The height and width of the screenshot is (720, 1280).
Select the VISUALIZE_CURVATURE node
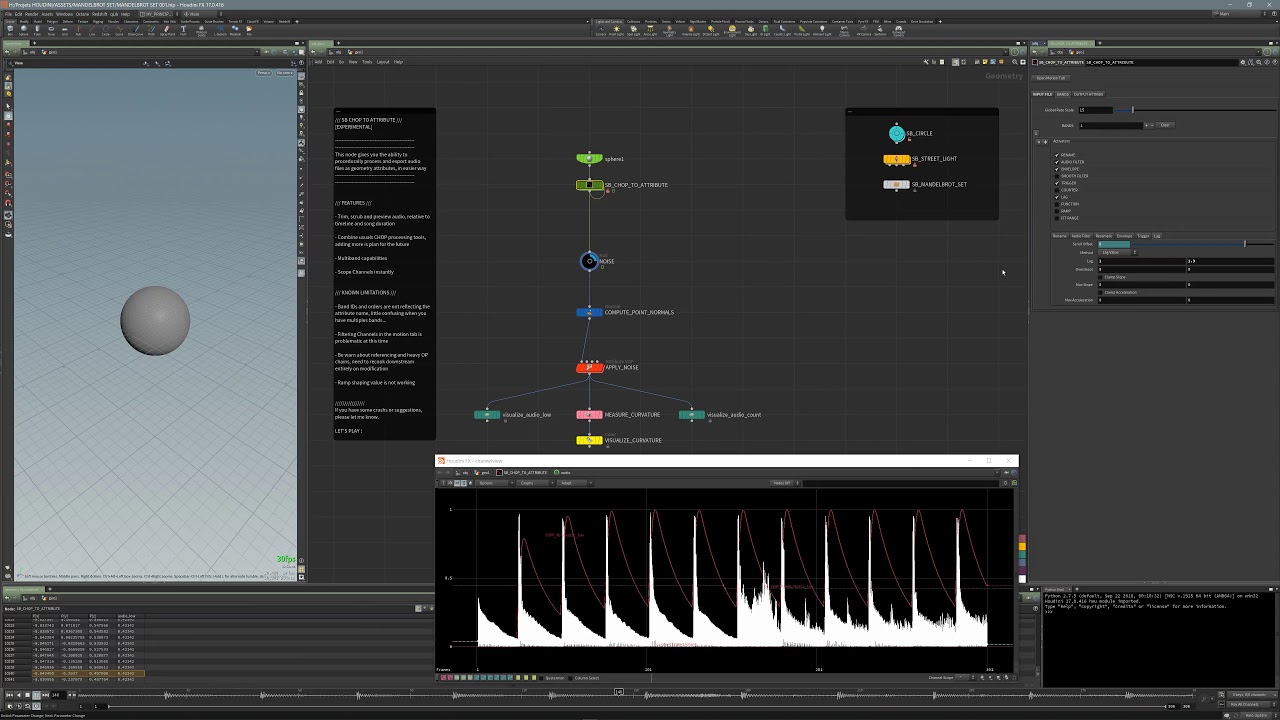589,440
